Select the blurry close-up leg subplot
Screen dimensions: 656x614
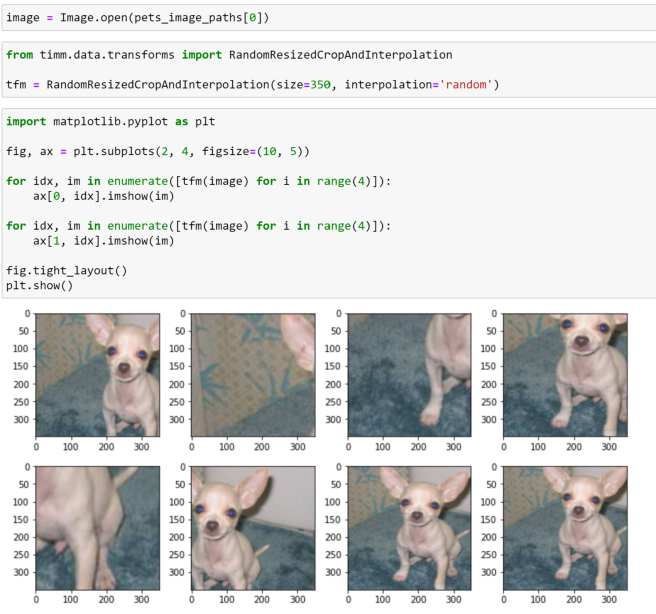click(97, 528)
